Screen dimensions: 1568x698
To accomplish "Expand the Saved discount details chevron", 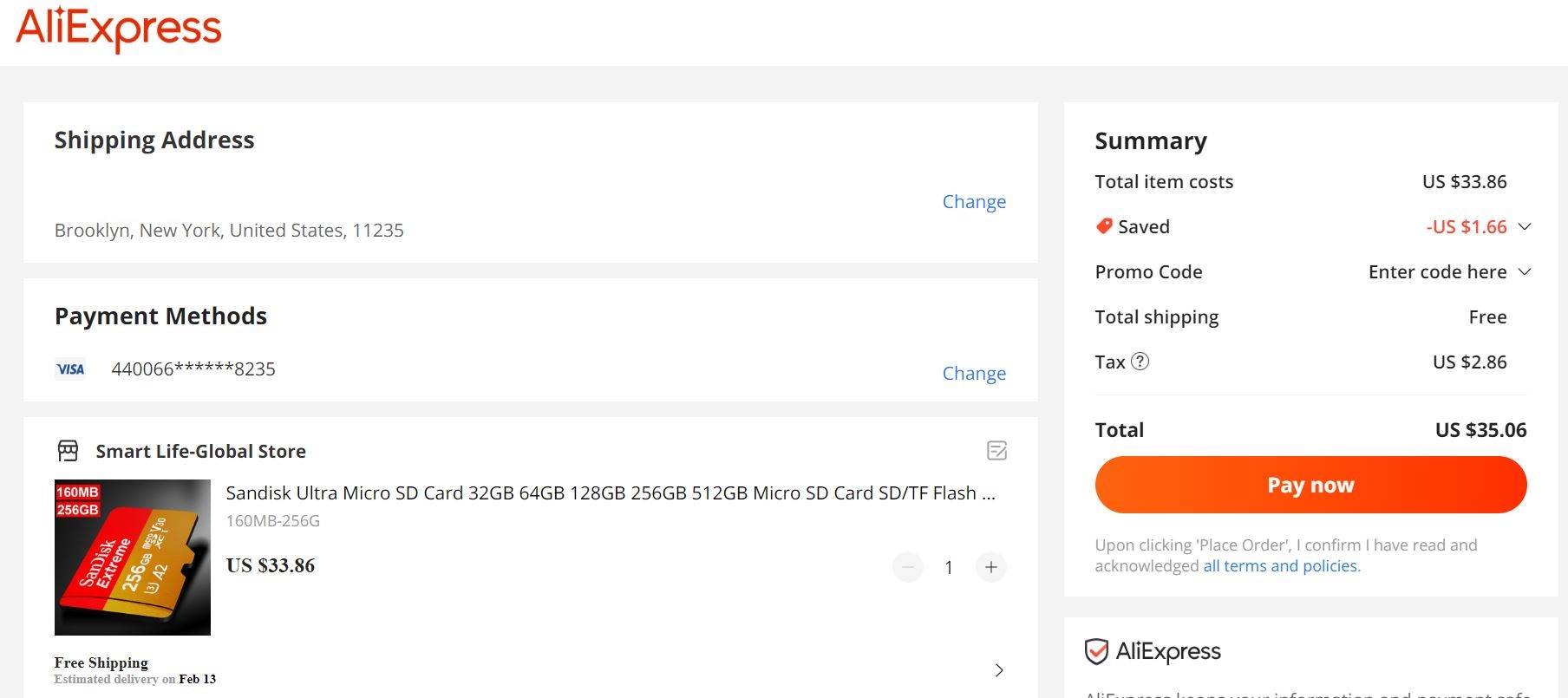I will coord(1525,226).
